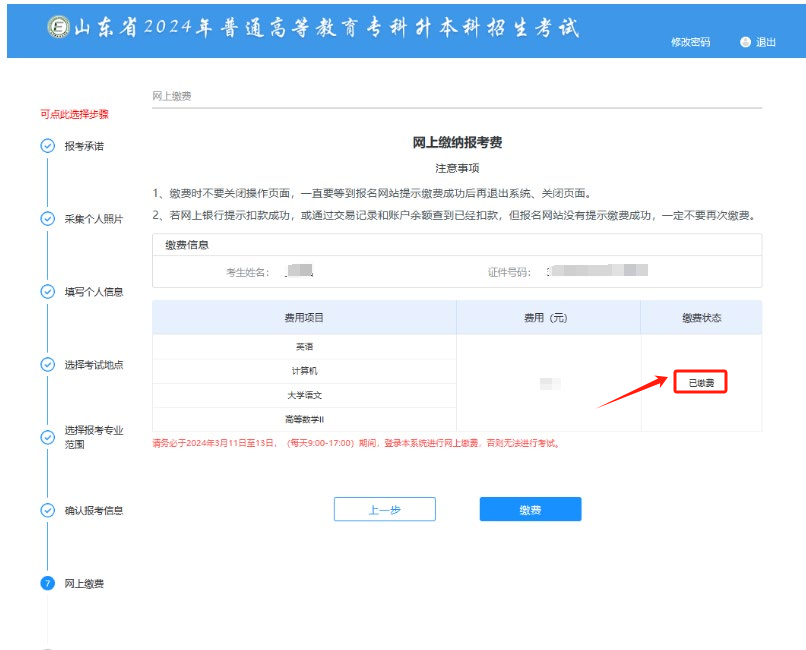The width and height of the screenshot is (806, 650).
Task: Click the 填写个人信息 completed step icon
Action: tap(46, 292)
